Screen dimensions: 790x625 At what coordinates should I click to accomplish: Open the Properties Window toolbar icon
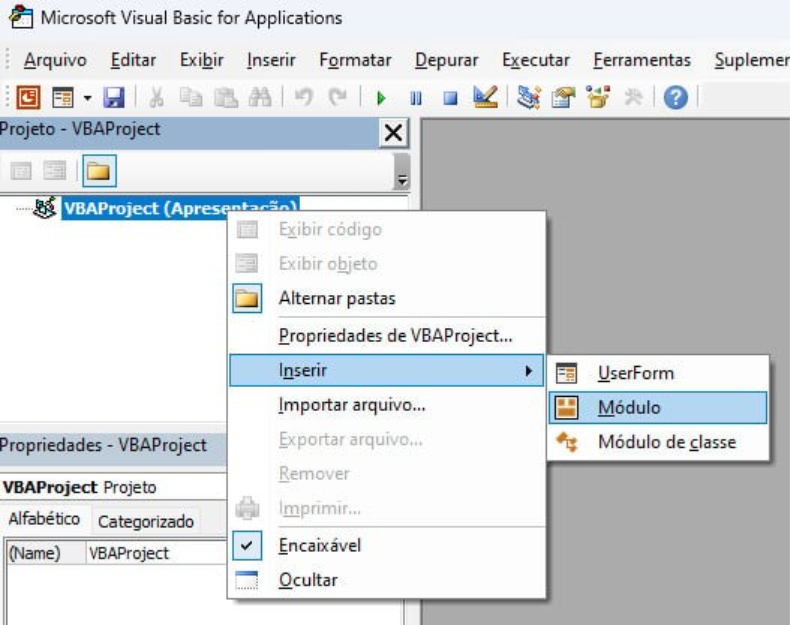tap(563, 97)
